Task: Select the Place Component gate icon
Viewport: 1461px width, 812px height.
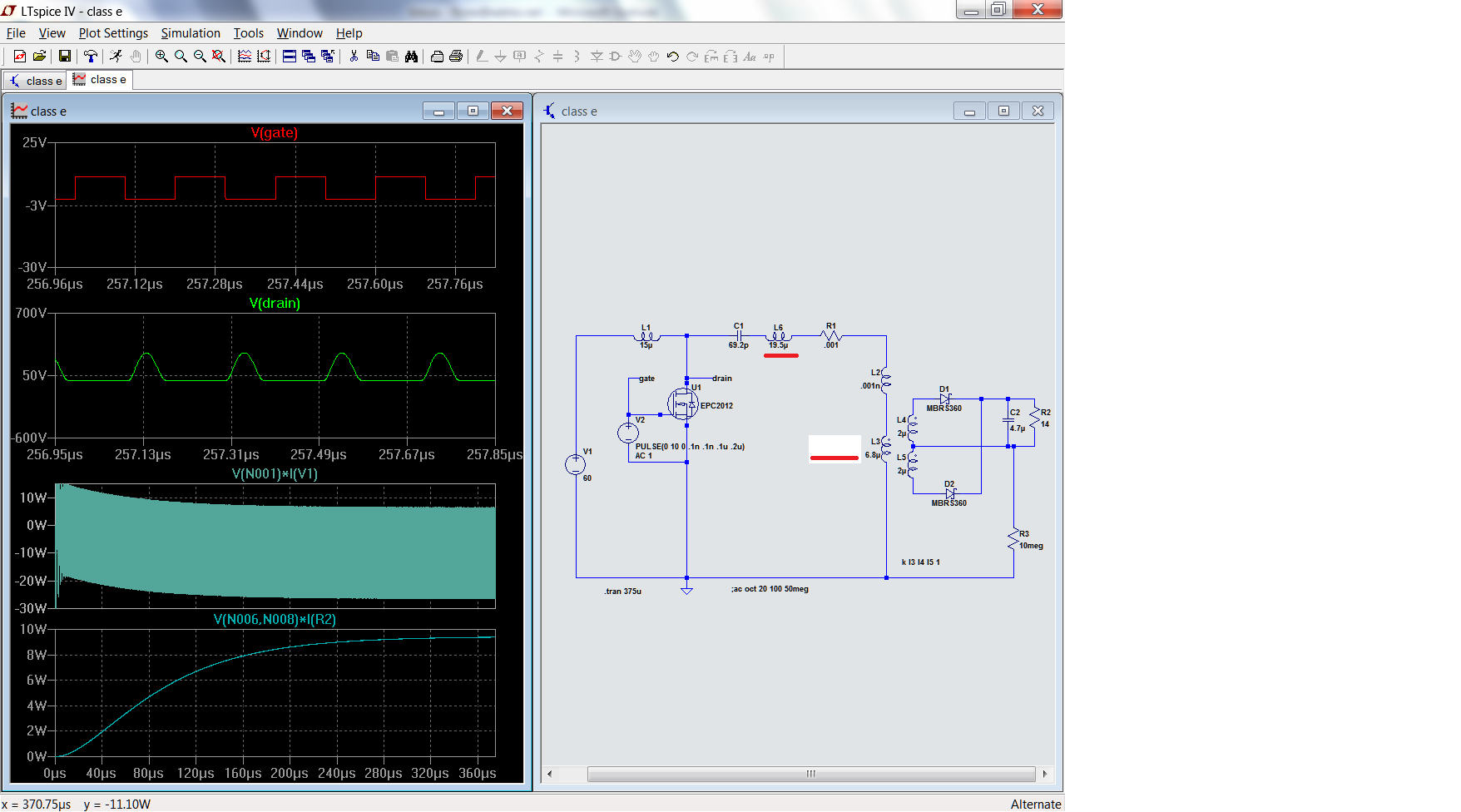Action: pyautogui.click(x=616, y=57)
